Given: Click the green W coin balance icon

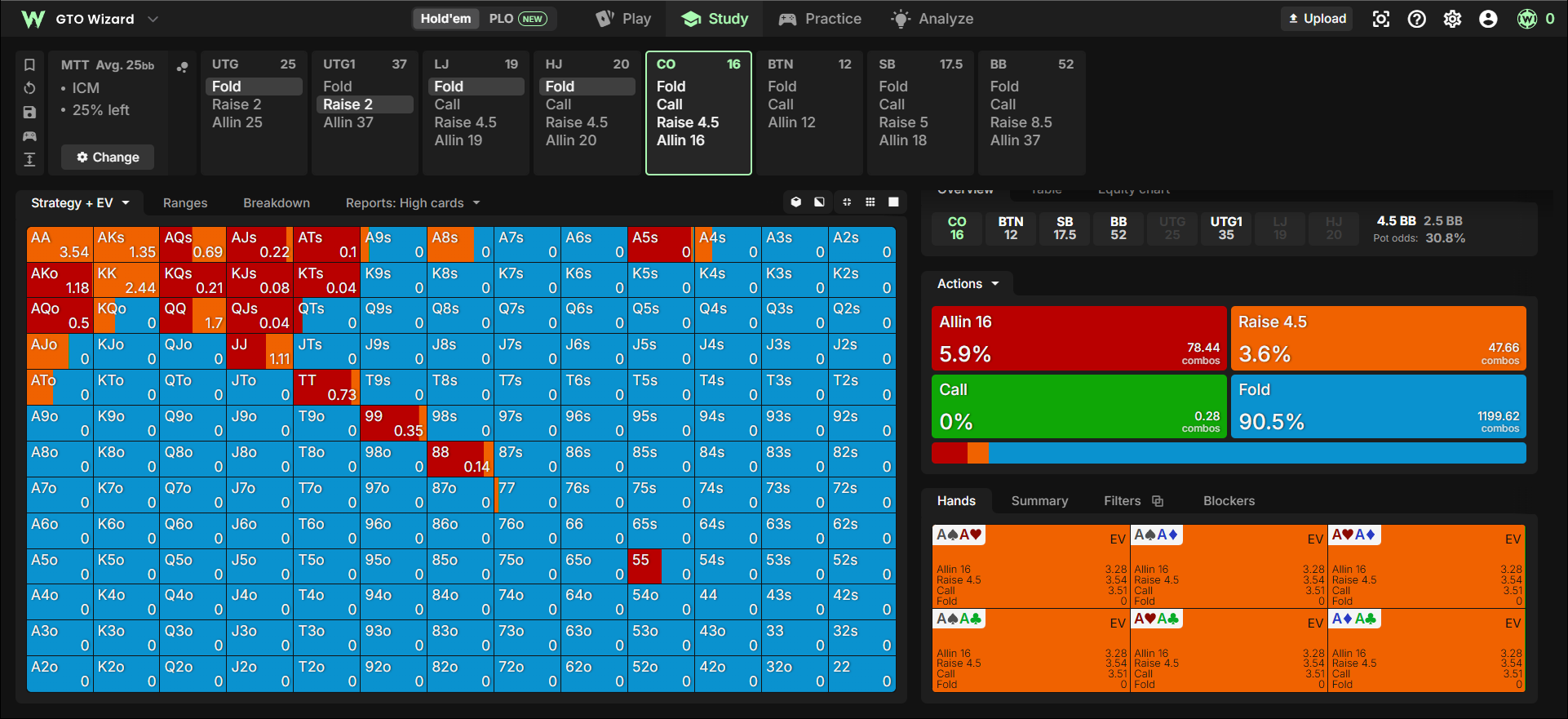Looking at the screenshot, I should pos(1527,19).
